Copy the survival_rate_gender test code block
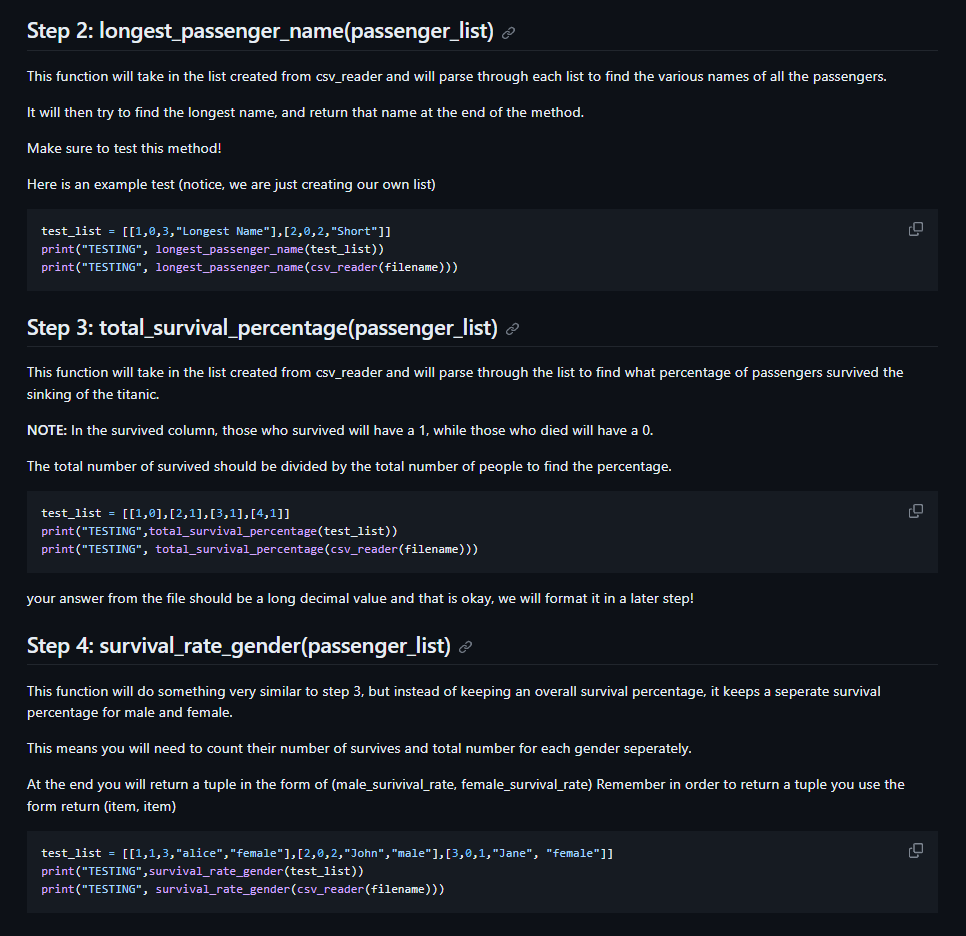 pyautogui.click(x=915, y=850)
